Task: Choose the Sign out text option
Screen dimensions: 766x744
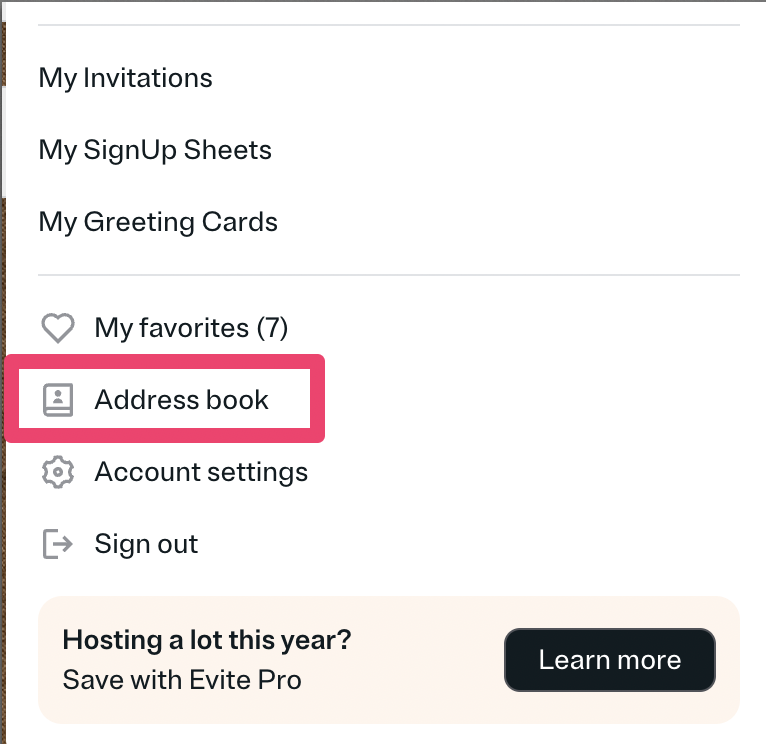Action: tap(146, 544)
